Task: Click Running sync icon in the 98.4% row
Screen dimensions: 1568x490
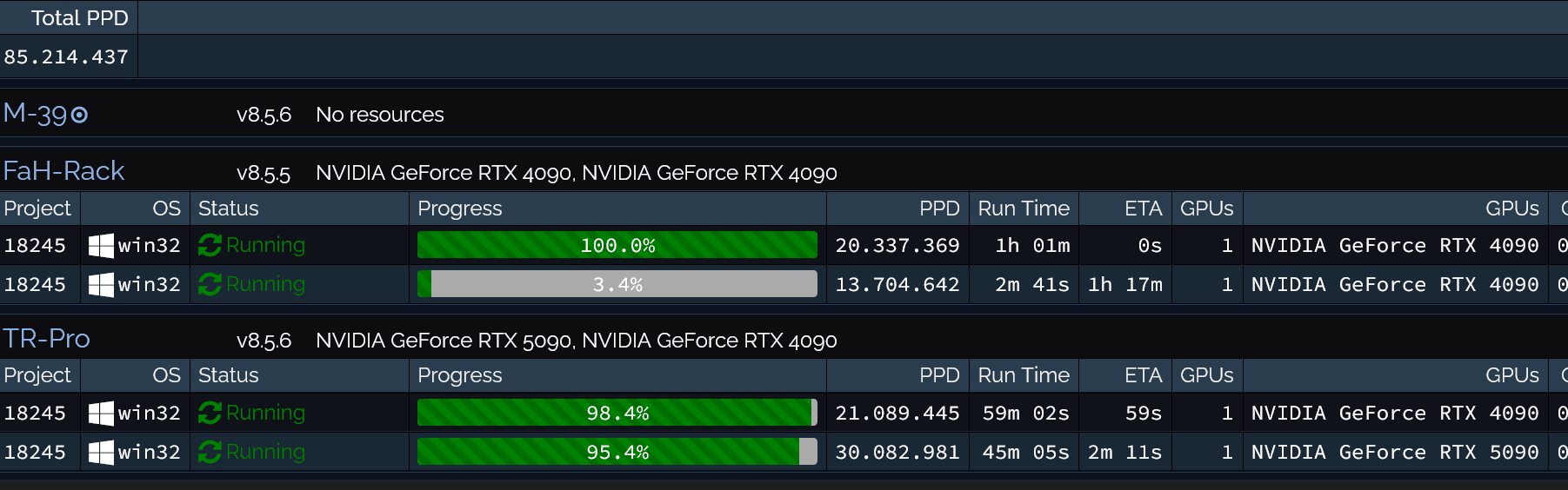Action: click(x=210, y=414)
